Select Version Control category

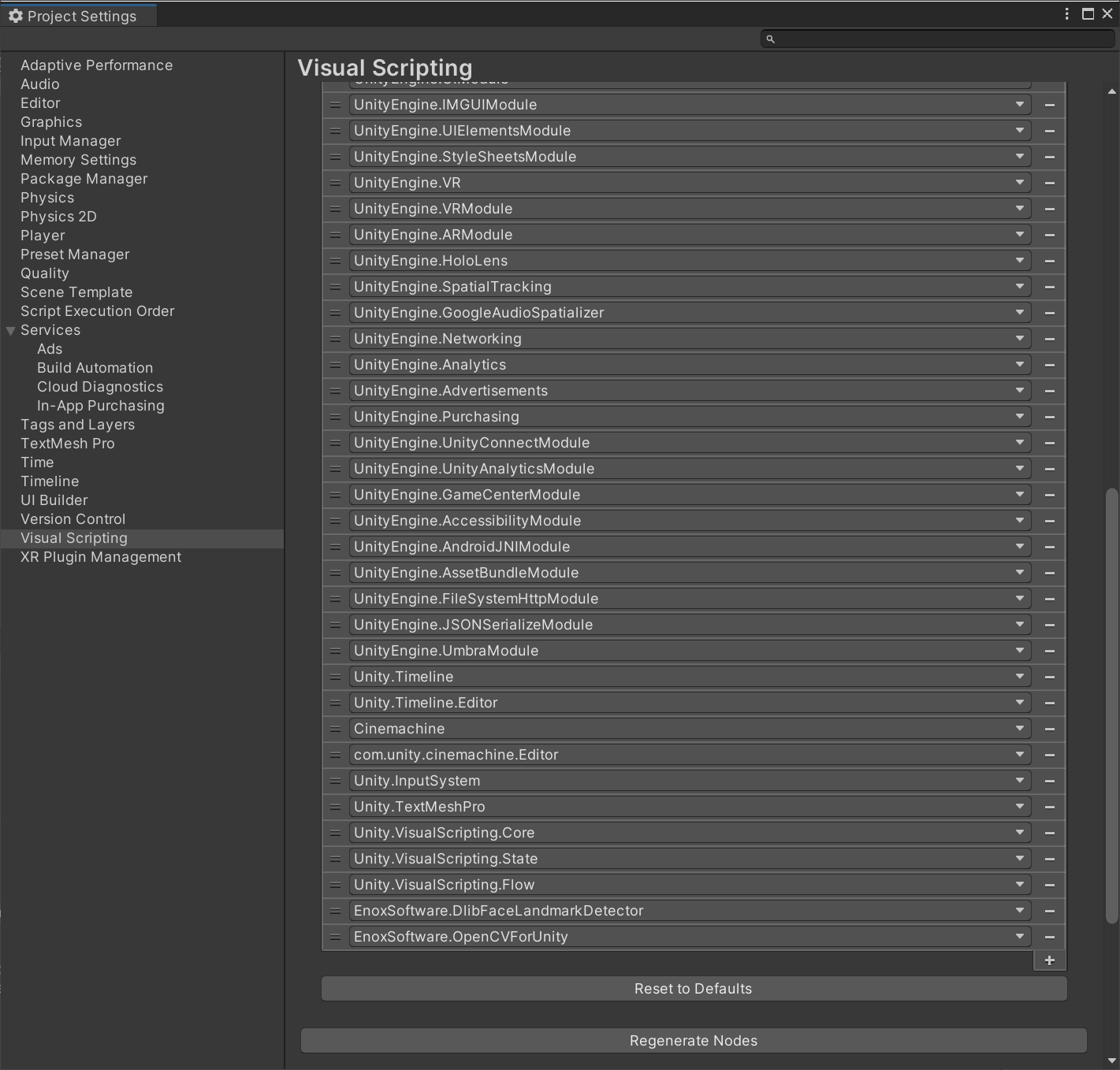73,519
